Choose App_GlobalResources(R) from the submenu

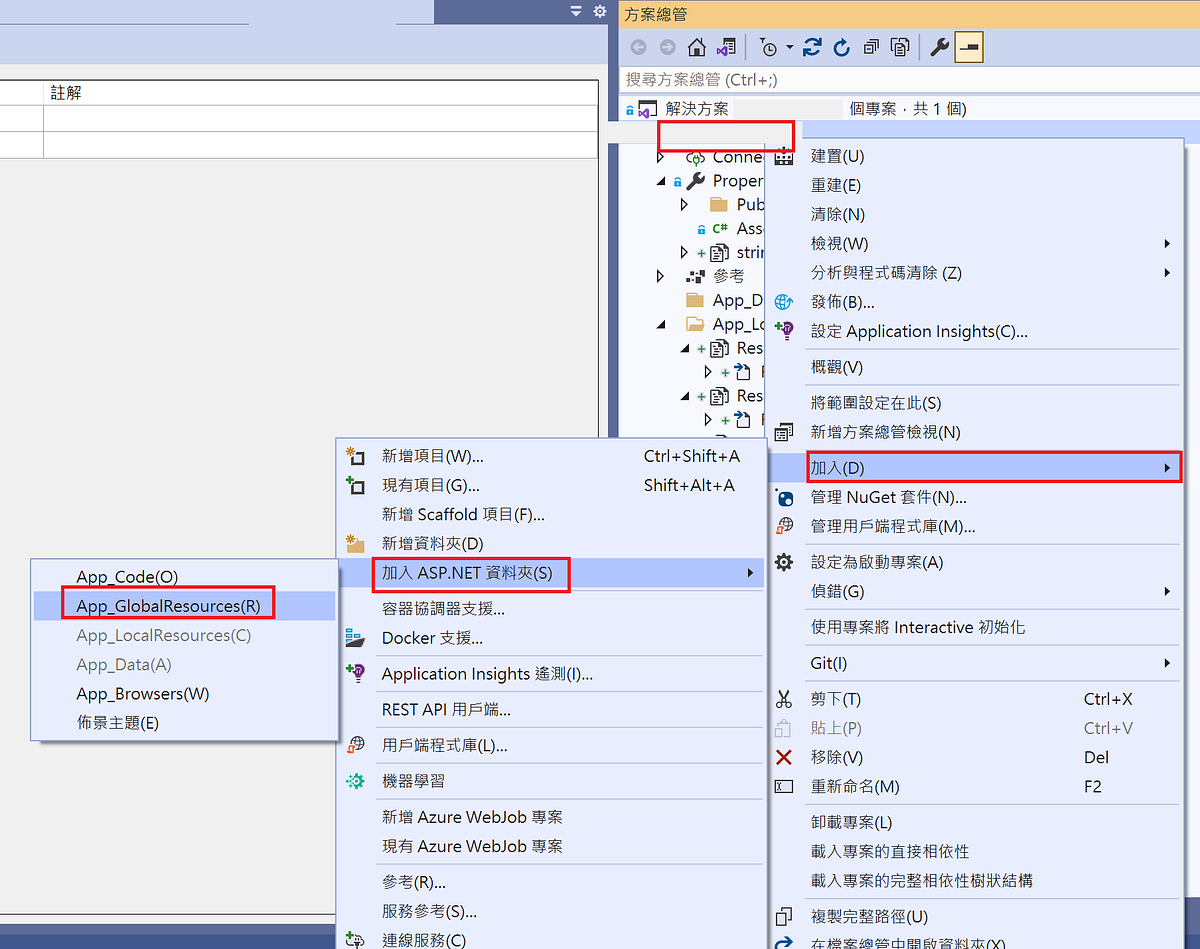167,603
